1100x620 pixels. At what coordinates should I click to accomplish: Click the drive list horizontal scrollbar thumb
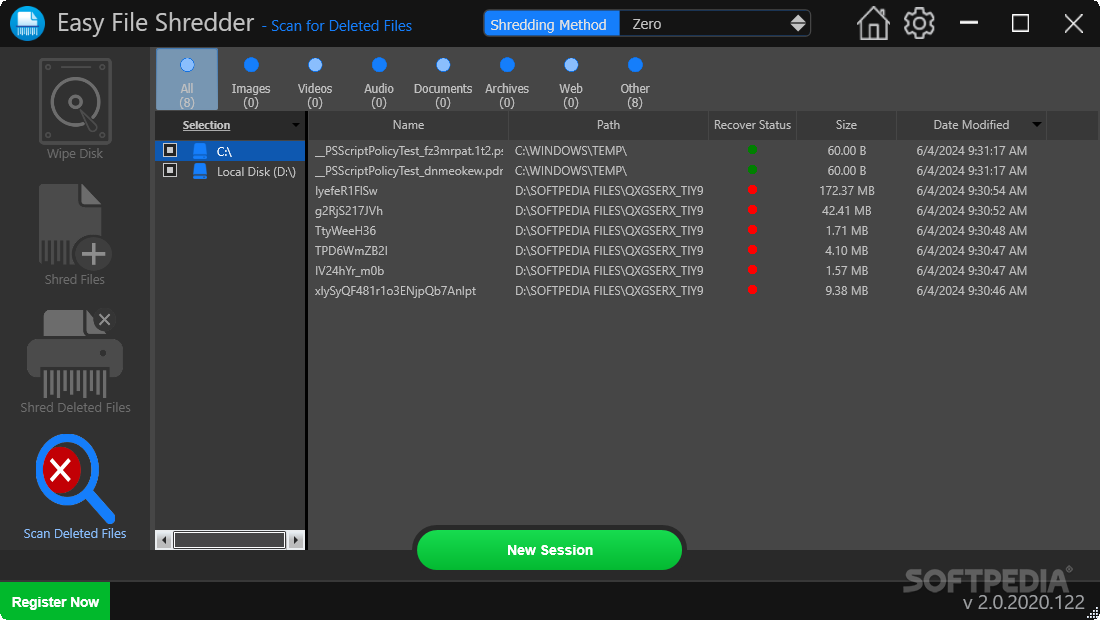[x=229, y=540]
